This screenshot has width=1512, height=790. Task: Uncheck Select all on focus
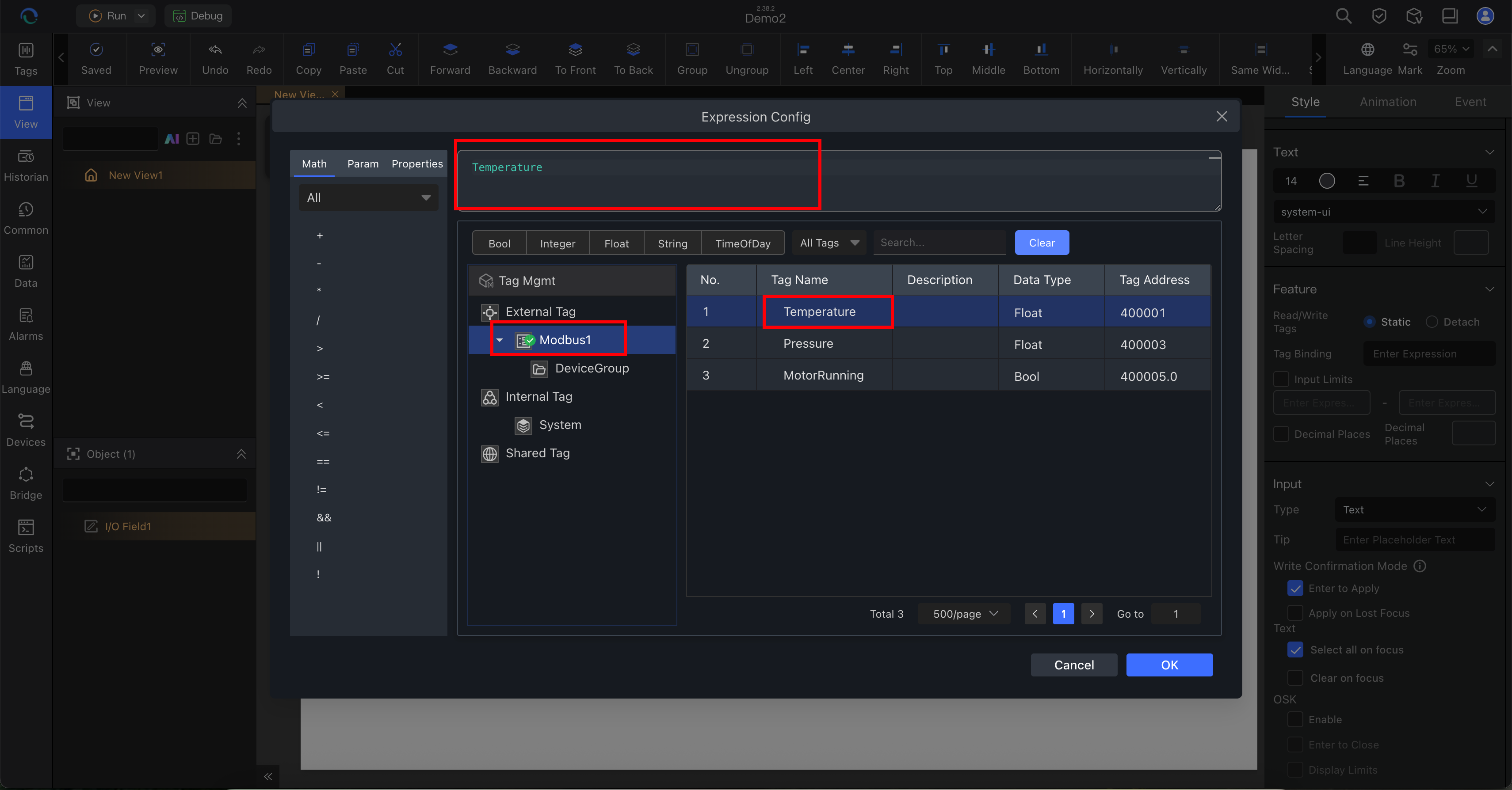[1295, 650]
